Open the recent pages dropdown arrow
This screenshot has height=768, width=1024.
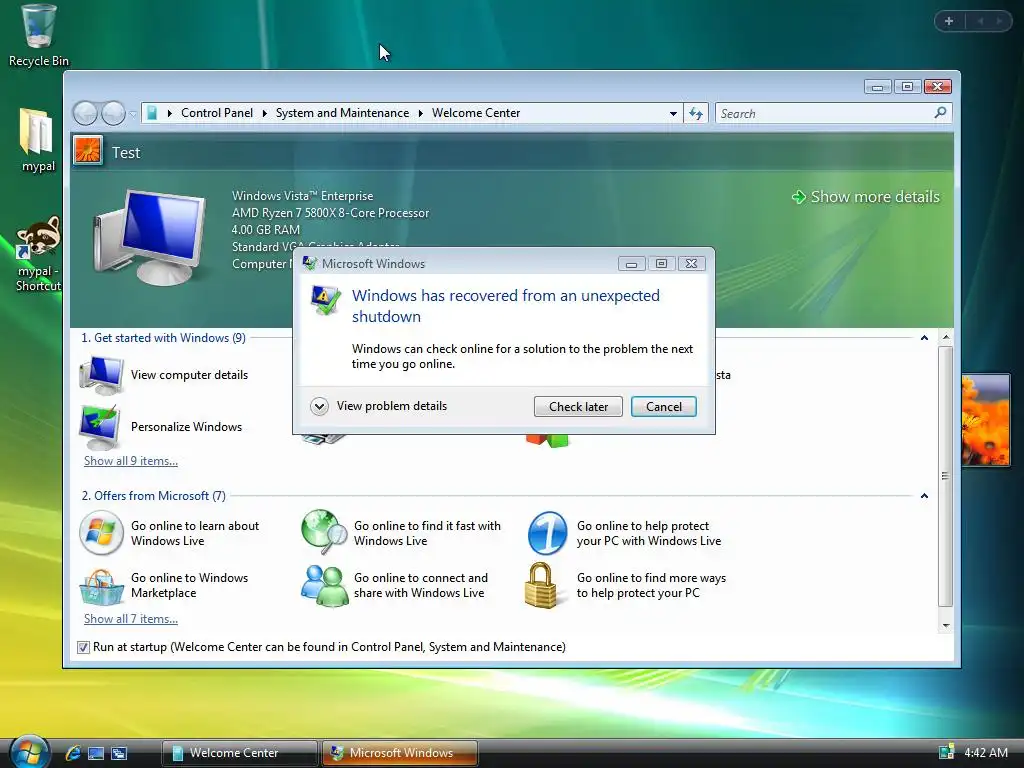(x=133, y=114)
